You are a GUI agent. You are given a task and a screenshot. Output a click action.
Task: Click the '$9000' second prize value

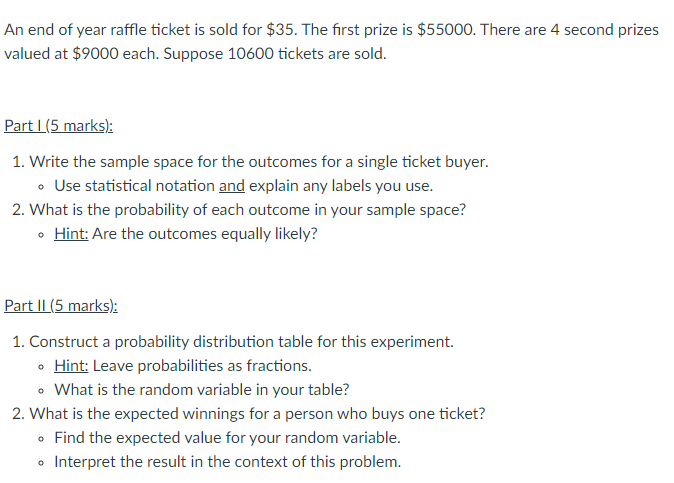pos(95,54)
